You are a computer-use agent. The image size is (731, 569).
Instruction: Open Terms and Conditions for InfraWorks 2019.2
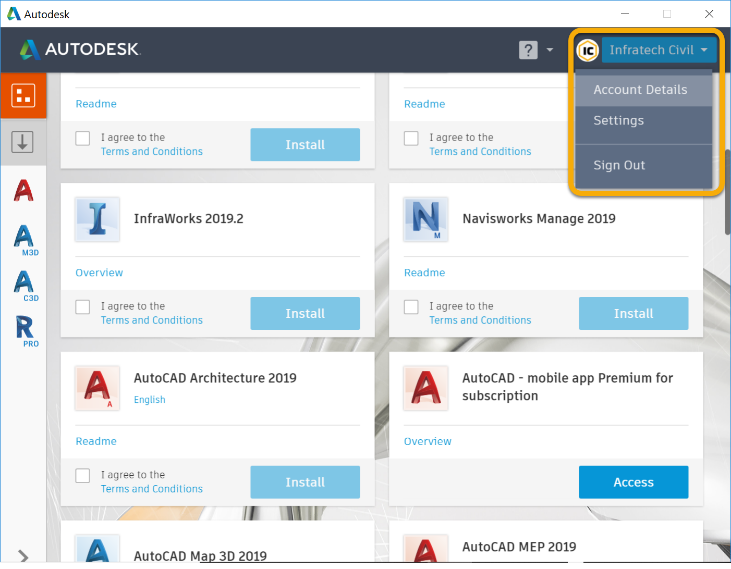point(152,320)
